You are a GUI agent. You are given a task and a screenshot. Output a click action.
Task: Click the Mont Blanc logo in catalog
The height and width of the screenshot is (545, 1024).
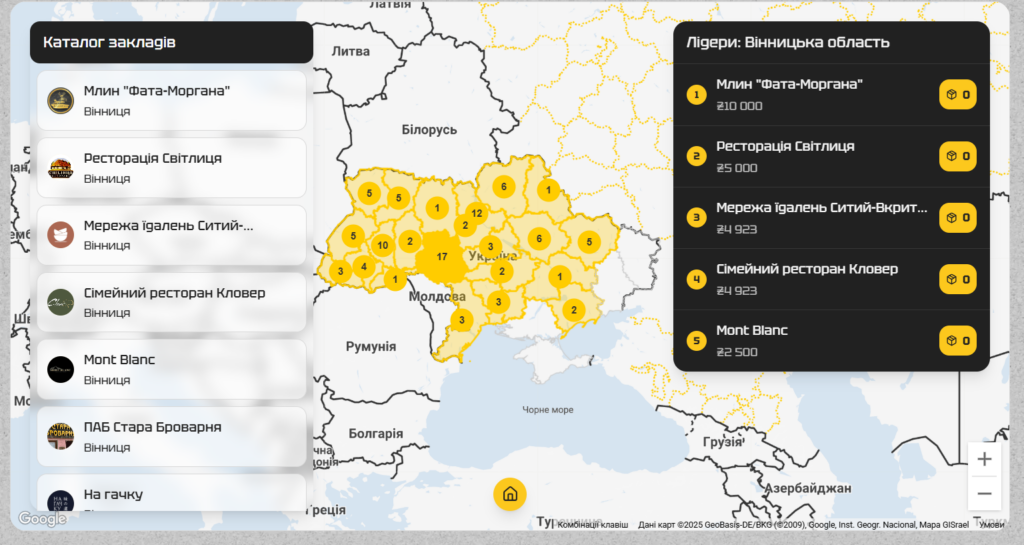tap(61, 369)
